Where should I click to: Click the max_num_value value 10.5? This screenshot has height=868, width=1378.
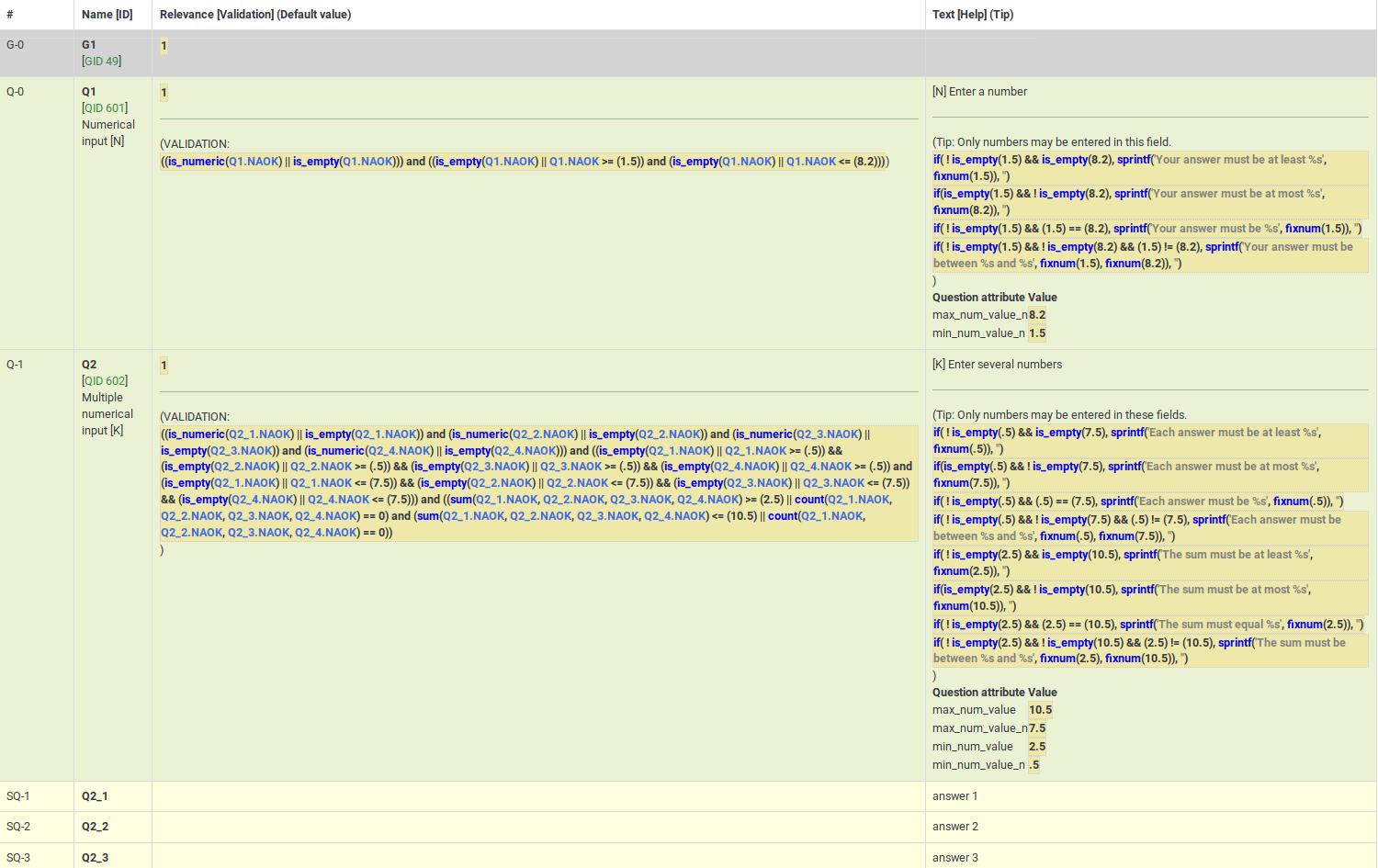(x=1040, y=709)
